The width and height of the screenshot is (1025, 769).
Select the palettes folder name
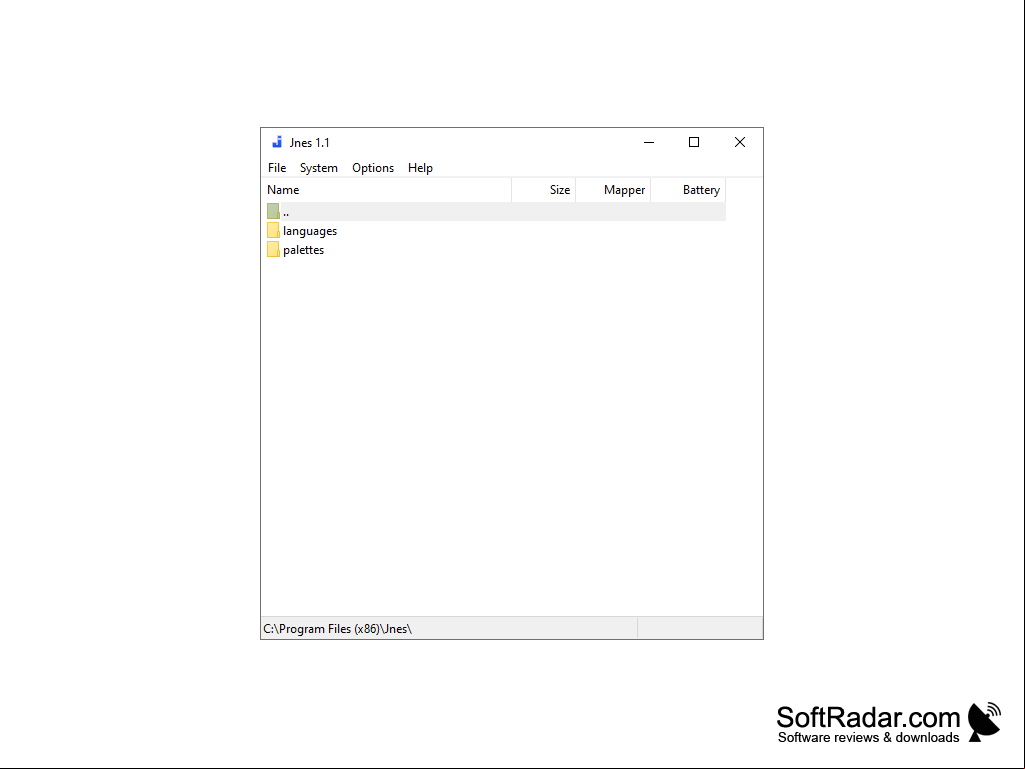[x=303, y=250]
